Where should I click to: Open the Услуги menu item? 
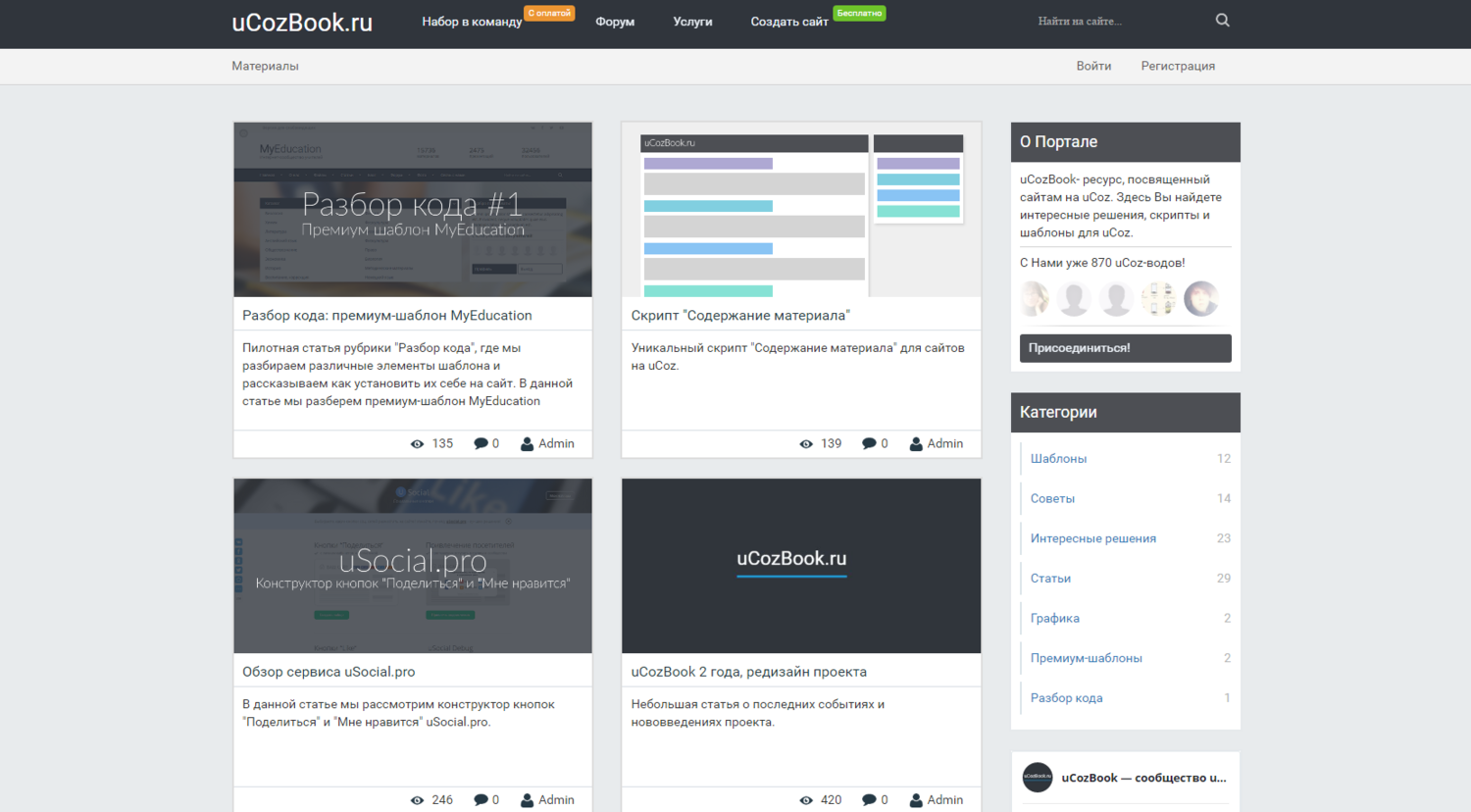tap(692, 22)
